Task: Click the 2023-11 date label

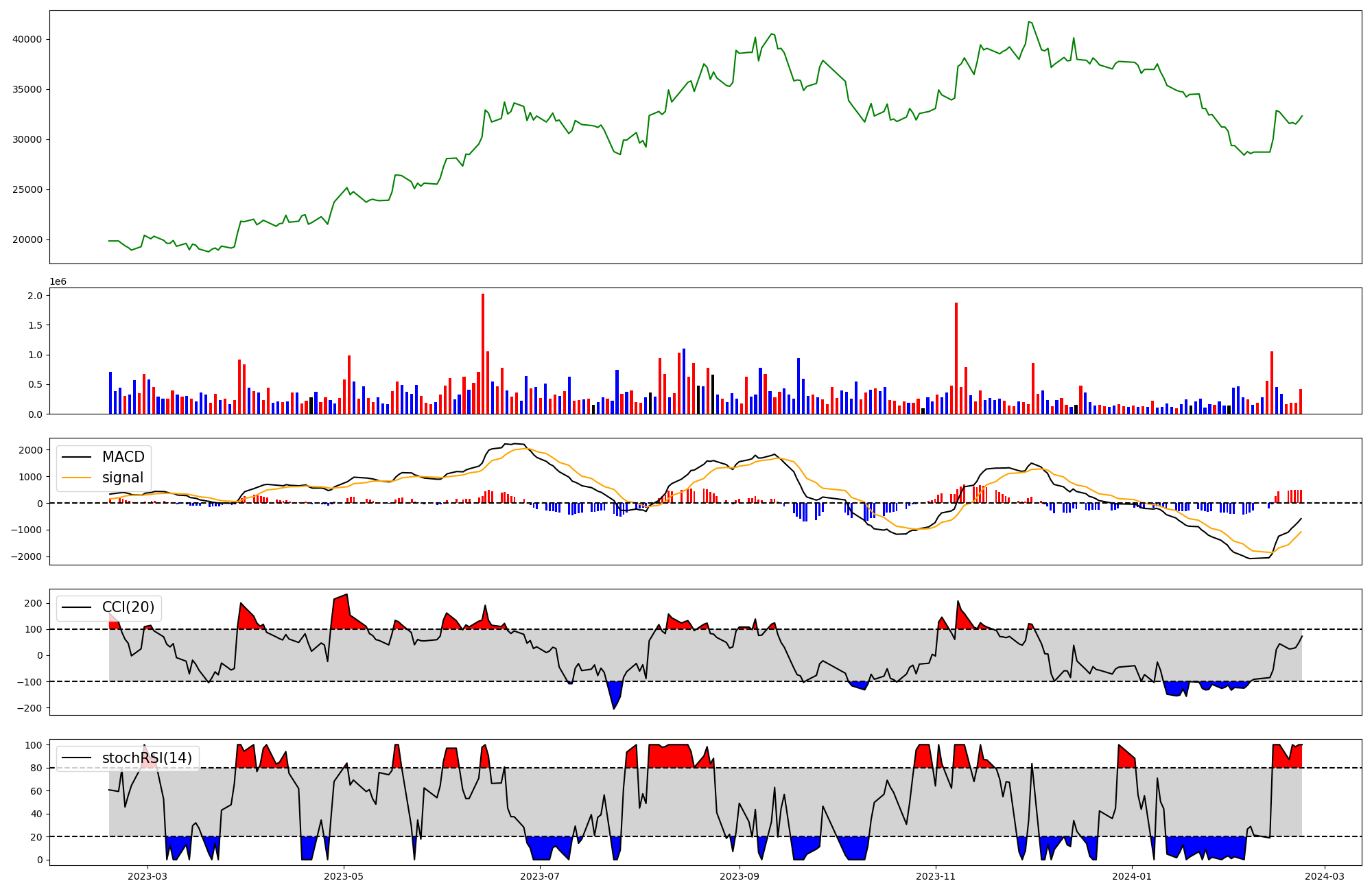Action: pos(936,876)
